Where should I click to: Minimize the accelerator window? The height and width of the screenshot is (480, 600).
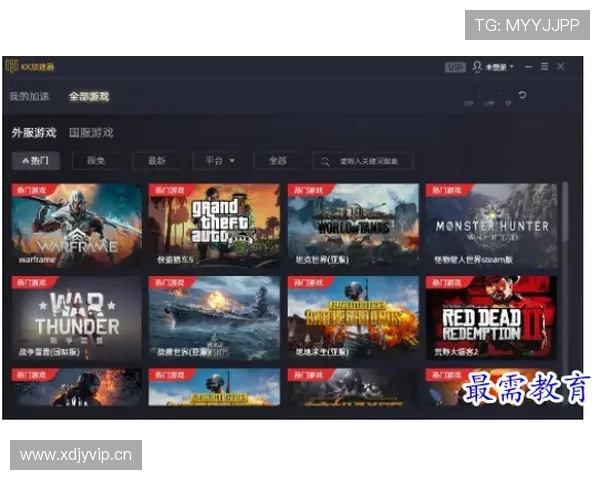pos(528,67)
